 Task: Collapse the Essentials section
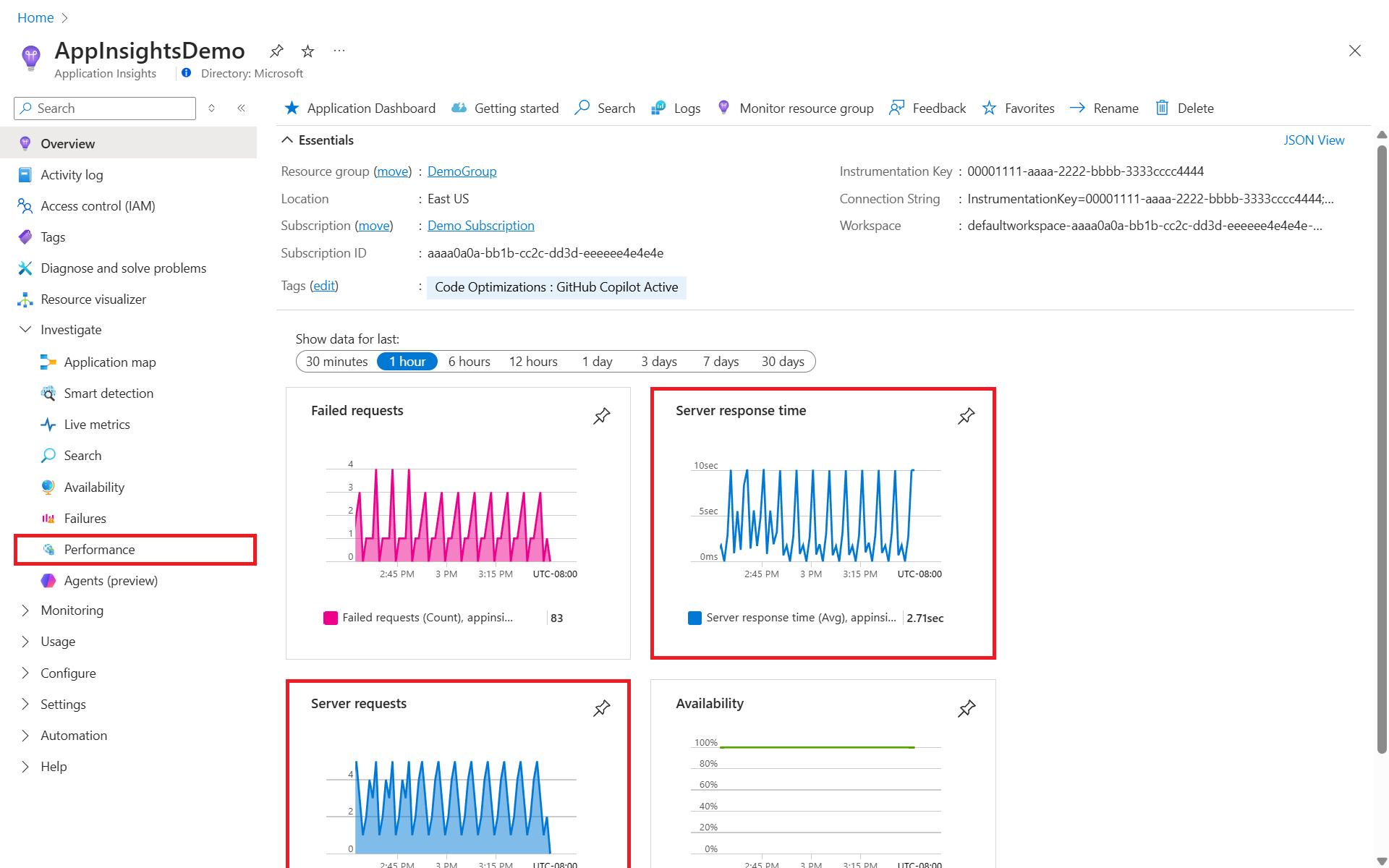point(287,140)
